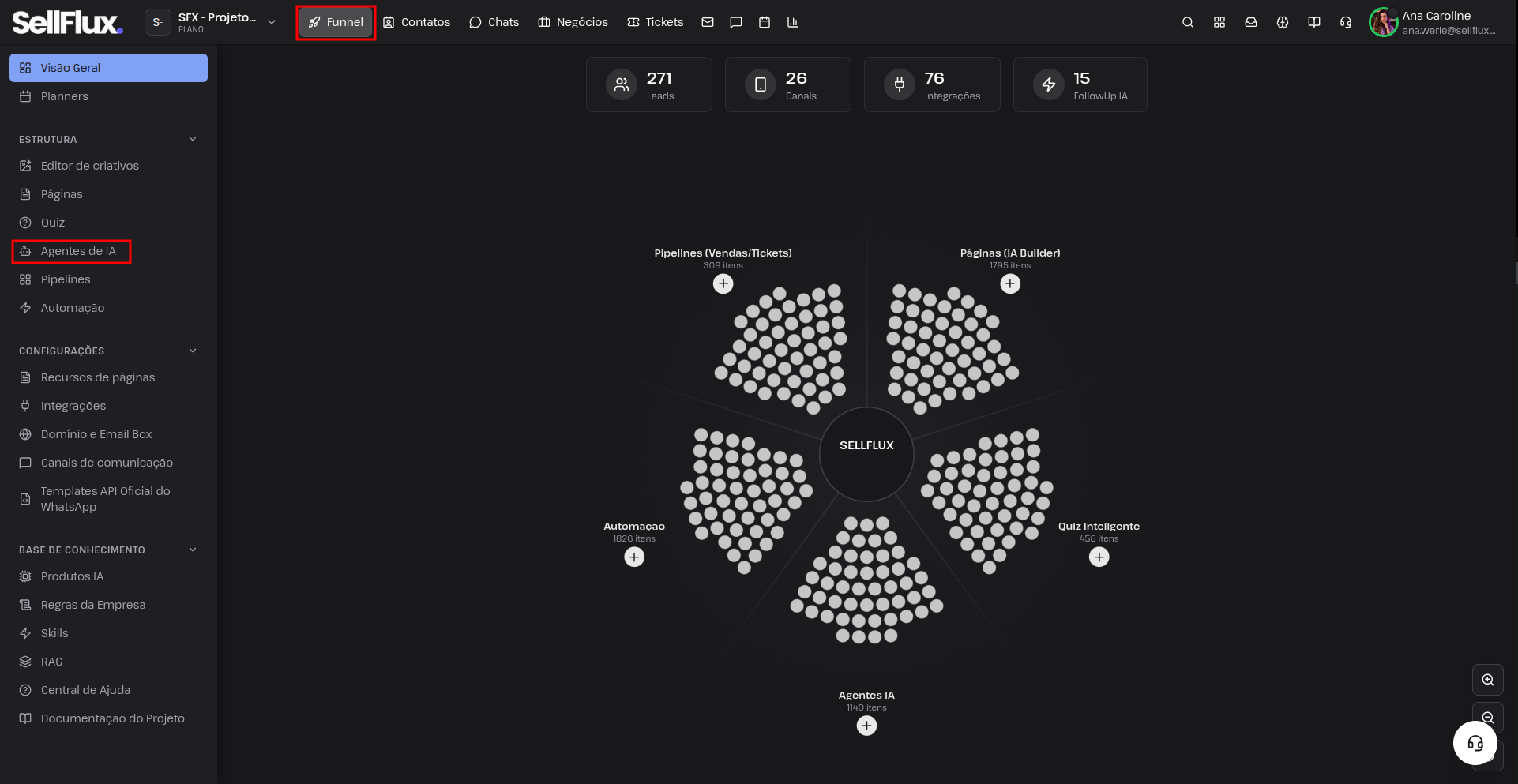The height and width of the screenshot is (784, 1518).
Task: Switch to the Tickets tab
Action: point(656,22)
